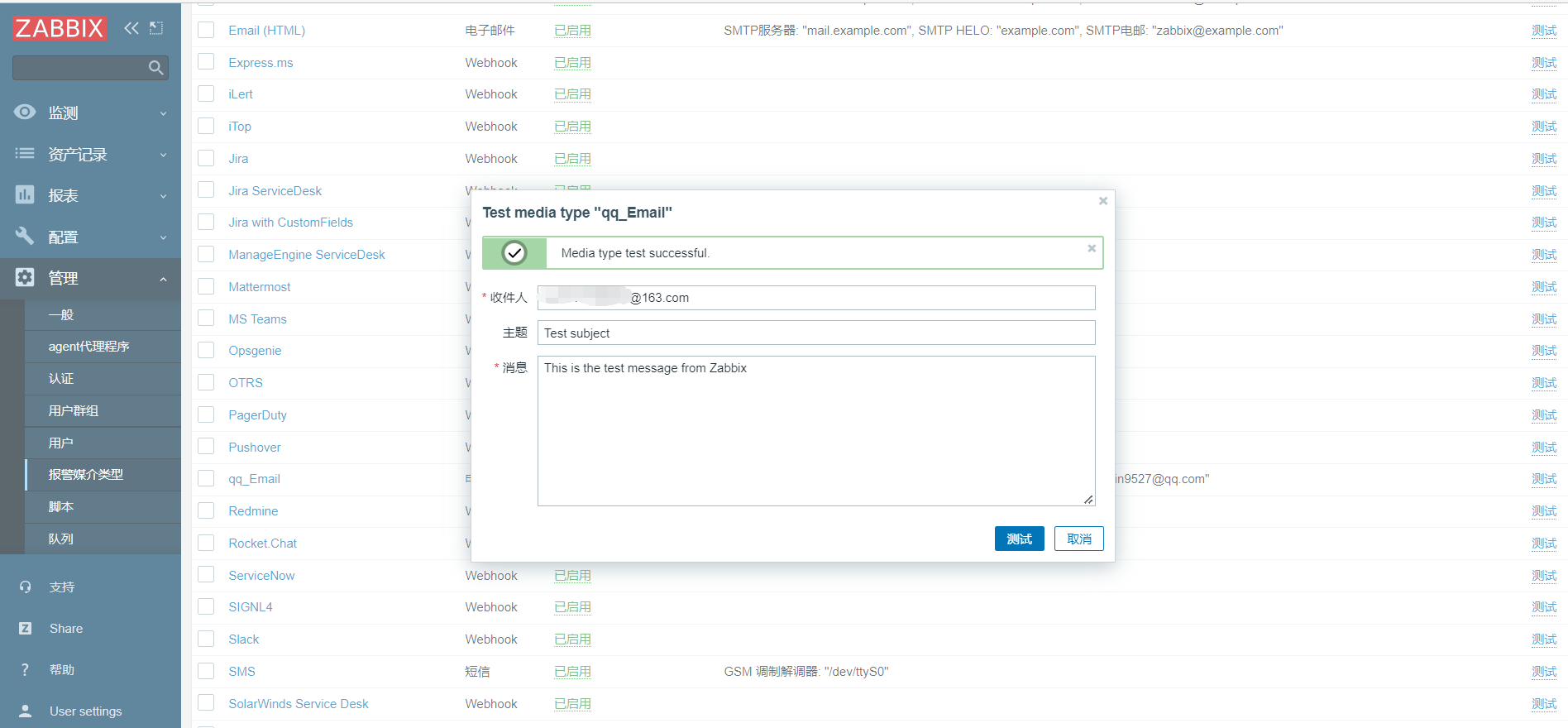This screenshot has width=1568, height=728.
Task: Collapse the sidebar with double-chevron icon
Action: tap(131, 28)
